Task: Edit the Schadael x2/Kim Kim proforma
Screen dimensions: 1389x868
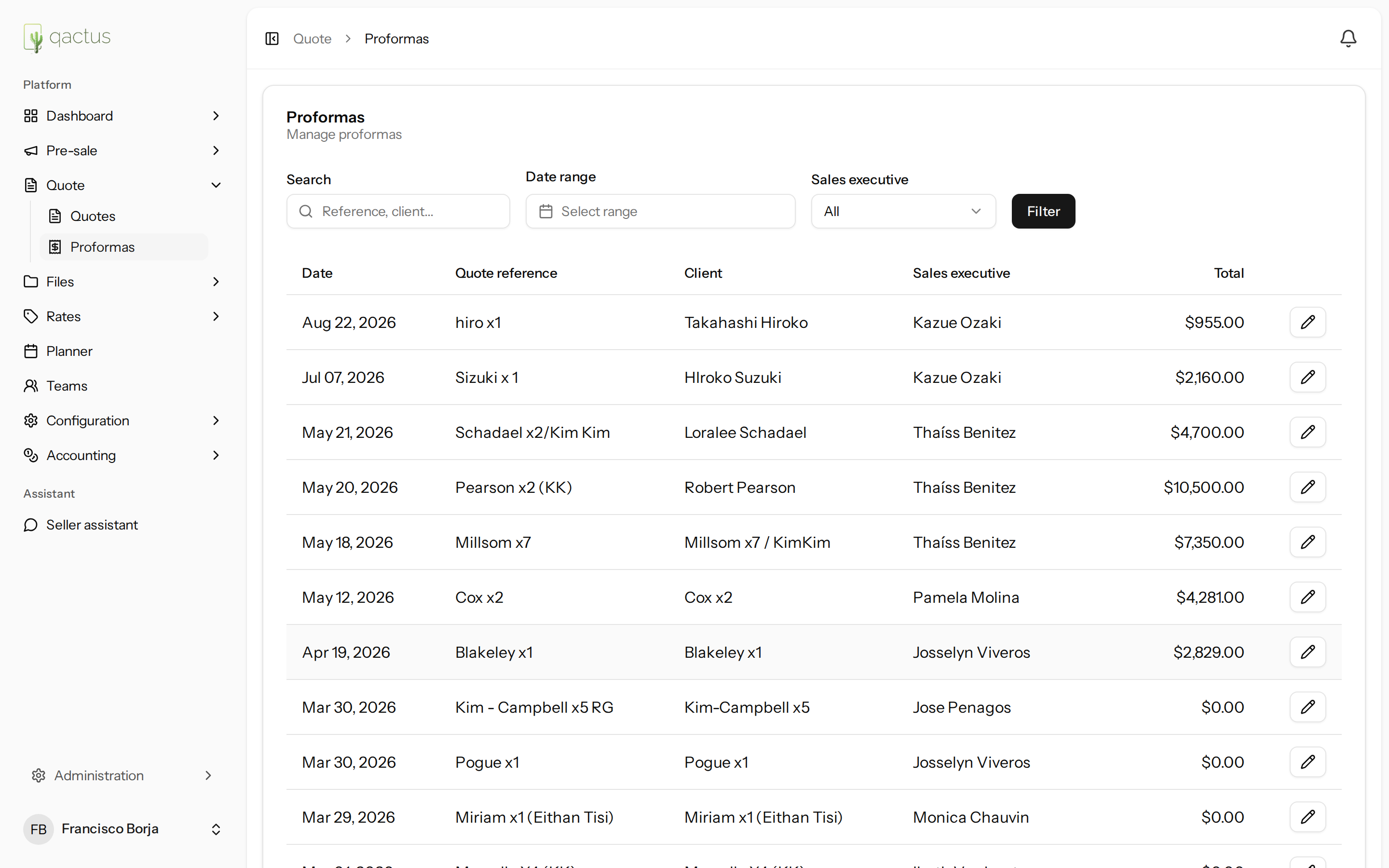Action: pyautogui.click(x=1307, y=432)
